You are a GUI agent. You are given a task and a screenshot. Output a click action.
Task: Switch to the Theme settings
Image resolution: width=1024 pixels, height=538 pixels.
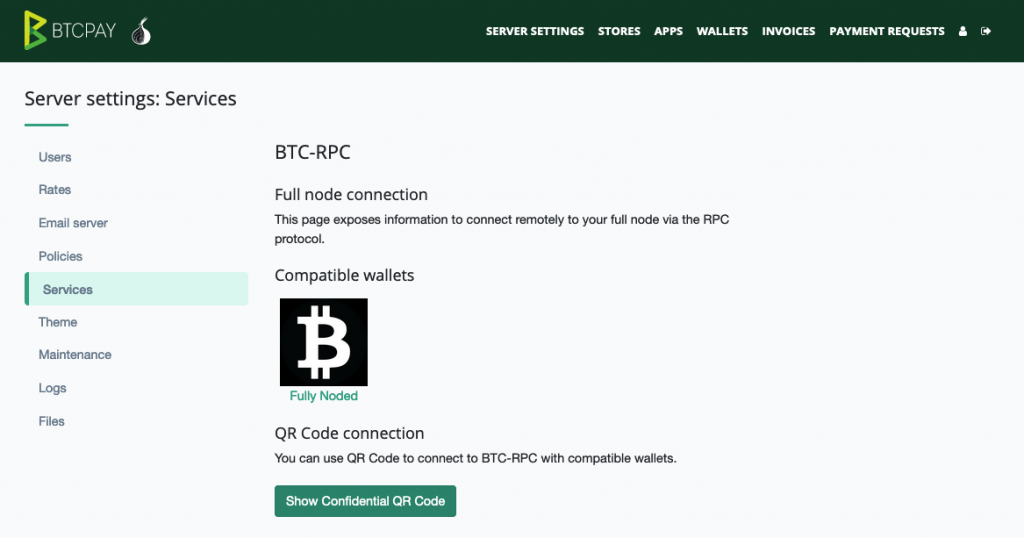coord(57,323)
